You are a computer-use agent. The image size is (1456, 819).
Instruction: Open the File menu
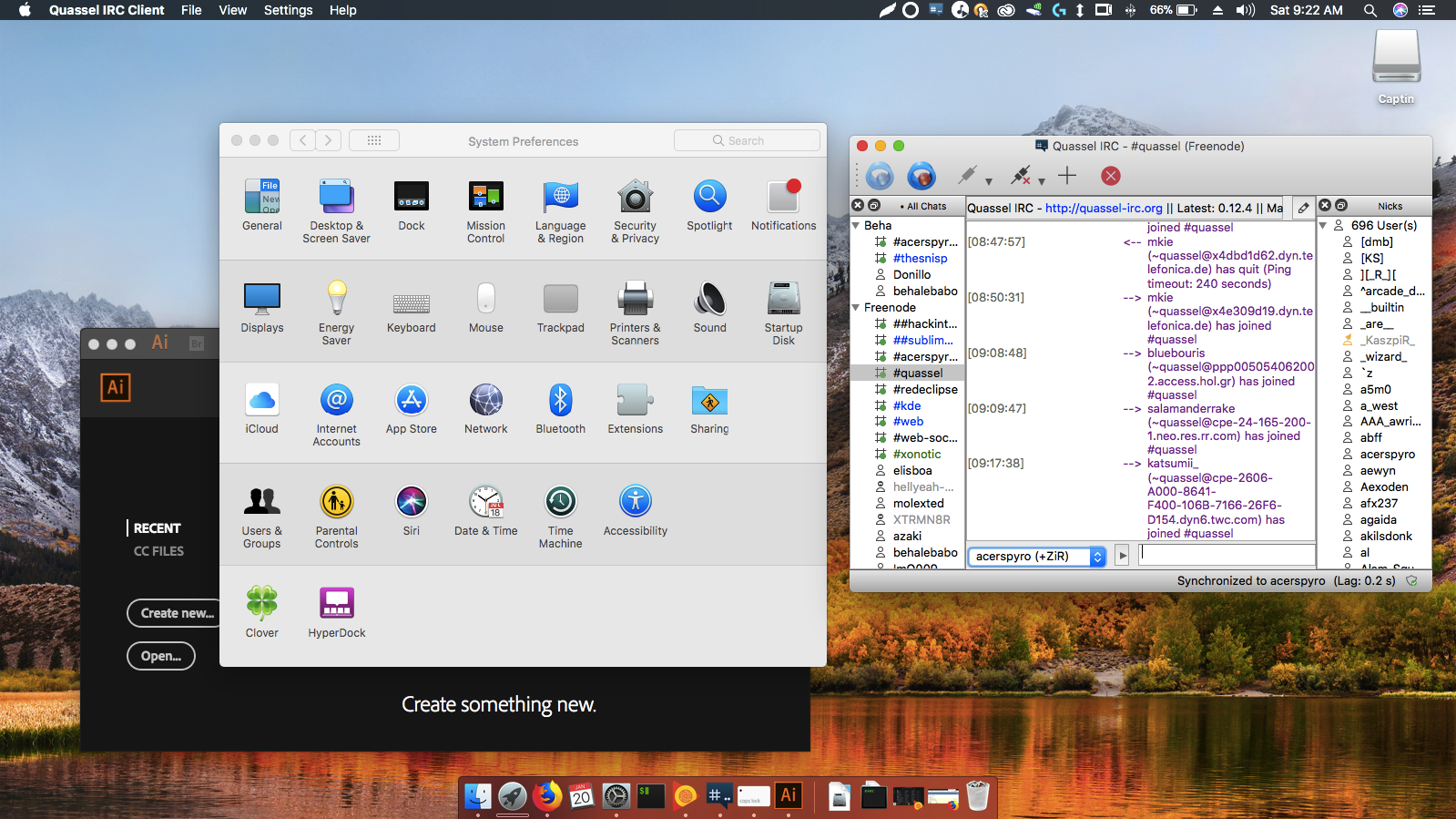click(x=191, y=10)
